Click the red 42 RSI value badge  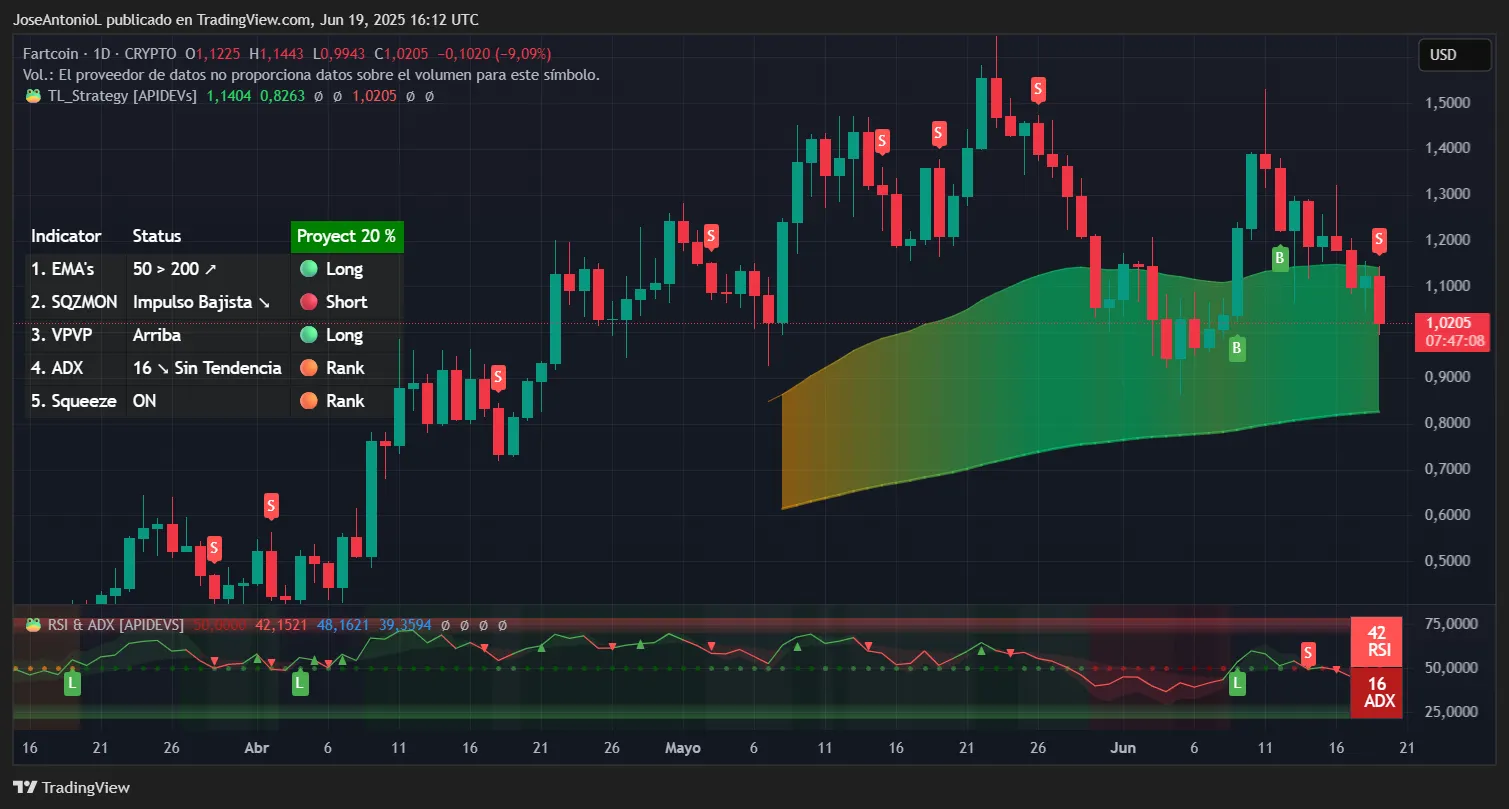click(x=1376, y=641)
